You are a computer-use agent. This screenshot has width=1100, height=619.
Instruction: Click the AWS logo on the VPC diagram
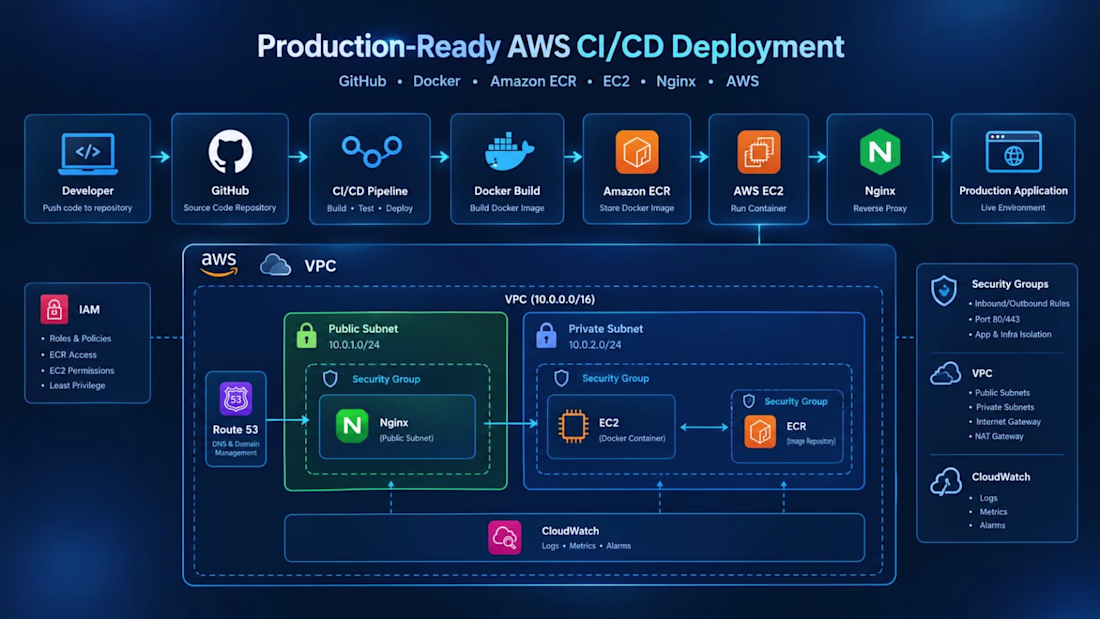pos(219,265)
